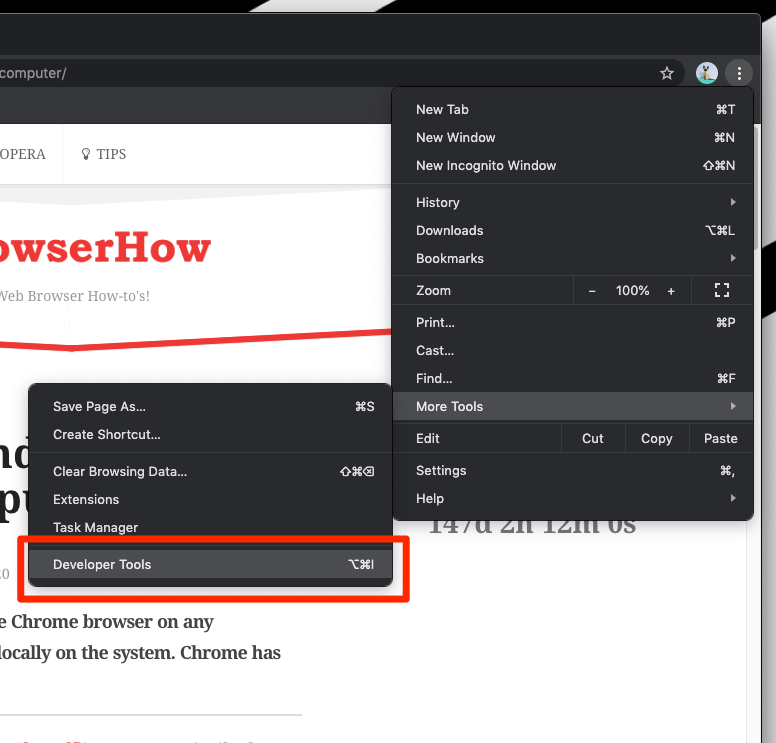Screen dimensions: 776x743
Task: Open a New Incognito Window
Action: pos(573,165)
